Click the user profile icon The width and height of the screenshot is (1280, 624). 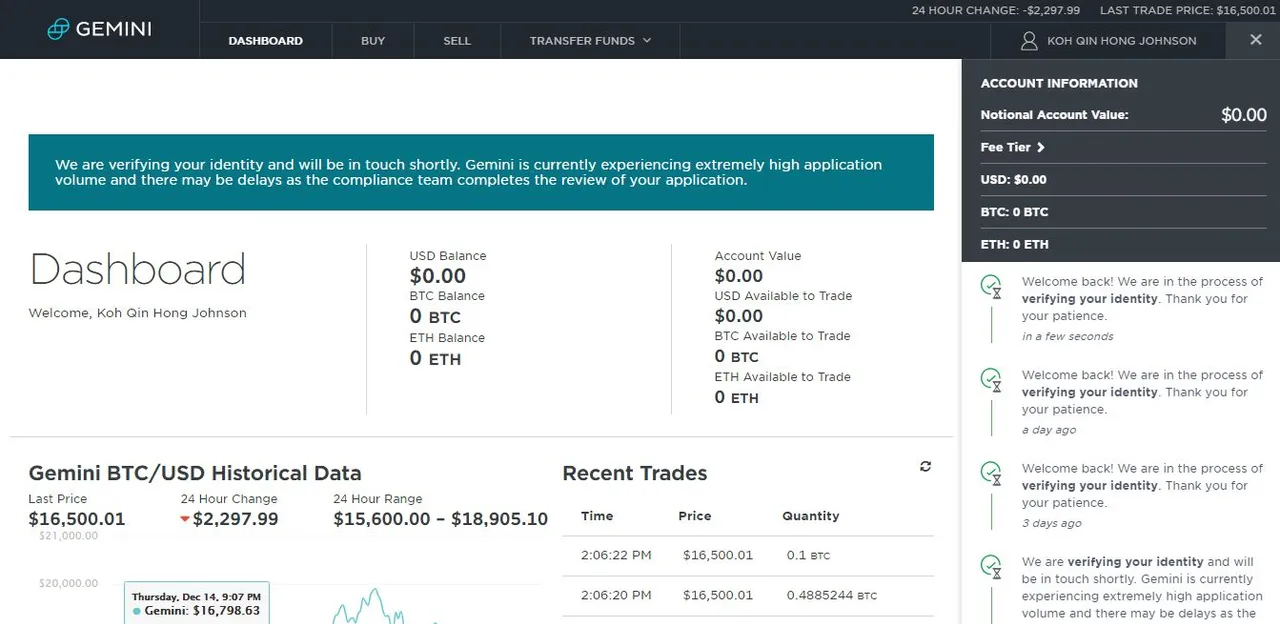click(1029, 41)
